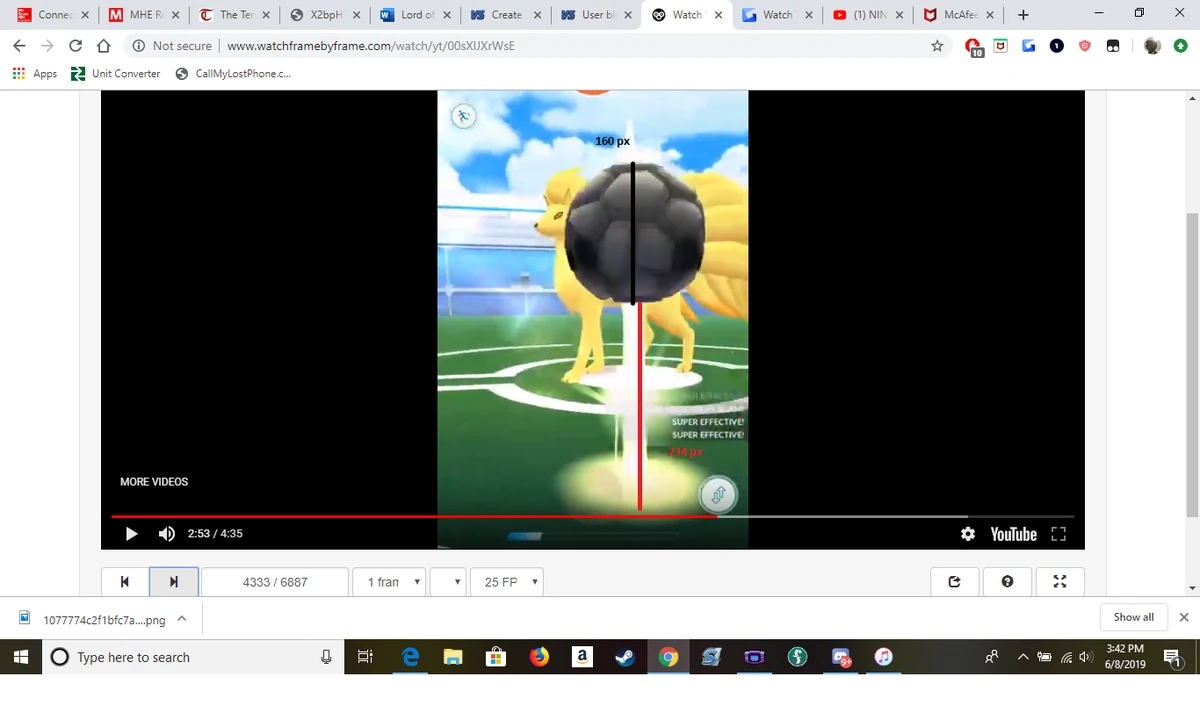
Task: Open the Chrome profile avatar
Action: click(x=1152, y=46)
